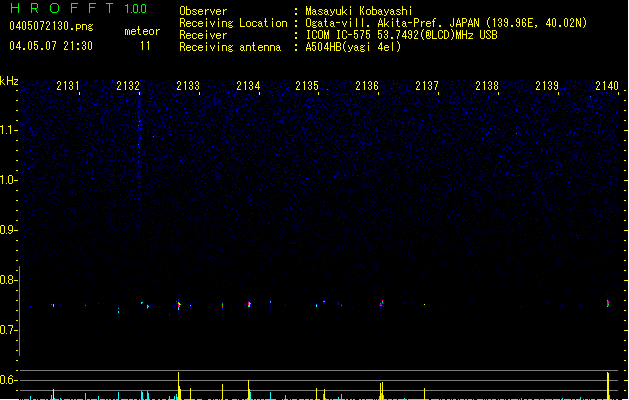
Task: Click time marker 2135
Action: 307,86
